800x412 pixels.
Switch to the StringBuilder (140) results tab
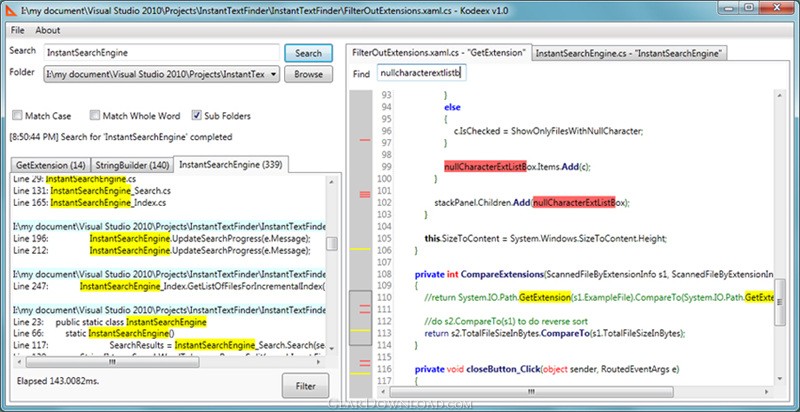tap(132, 165)
